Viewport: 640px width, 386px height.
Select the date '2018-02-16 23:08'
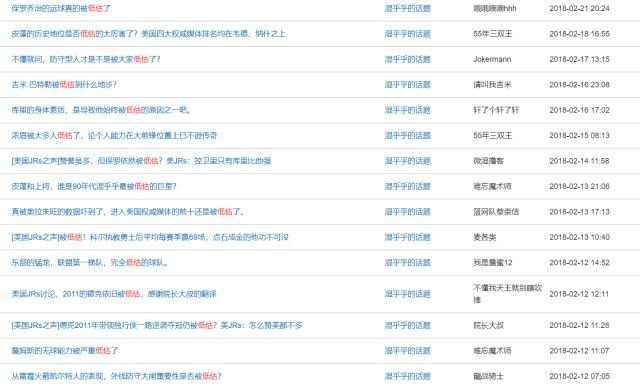580,84
